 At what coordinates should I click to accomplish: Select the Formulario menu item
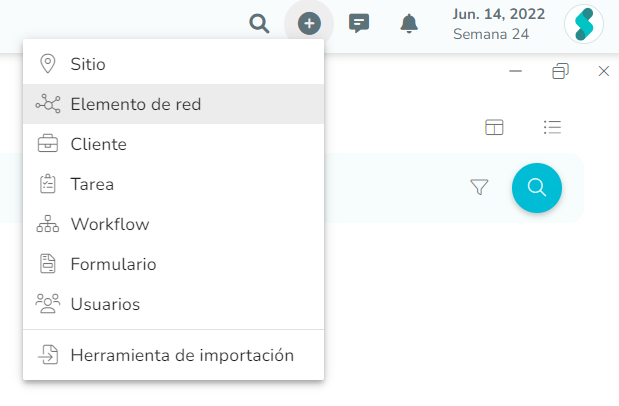(173, 264)
